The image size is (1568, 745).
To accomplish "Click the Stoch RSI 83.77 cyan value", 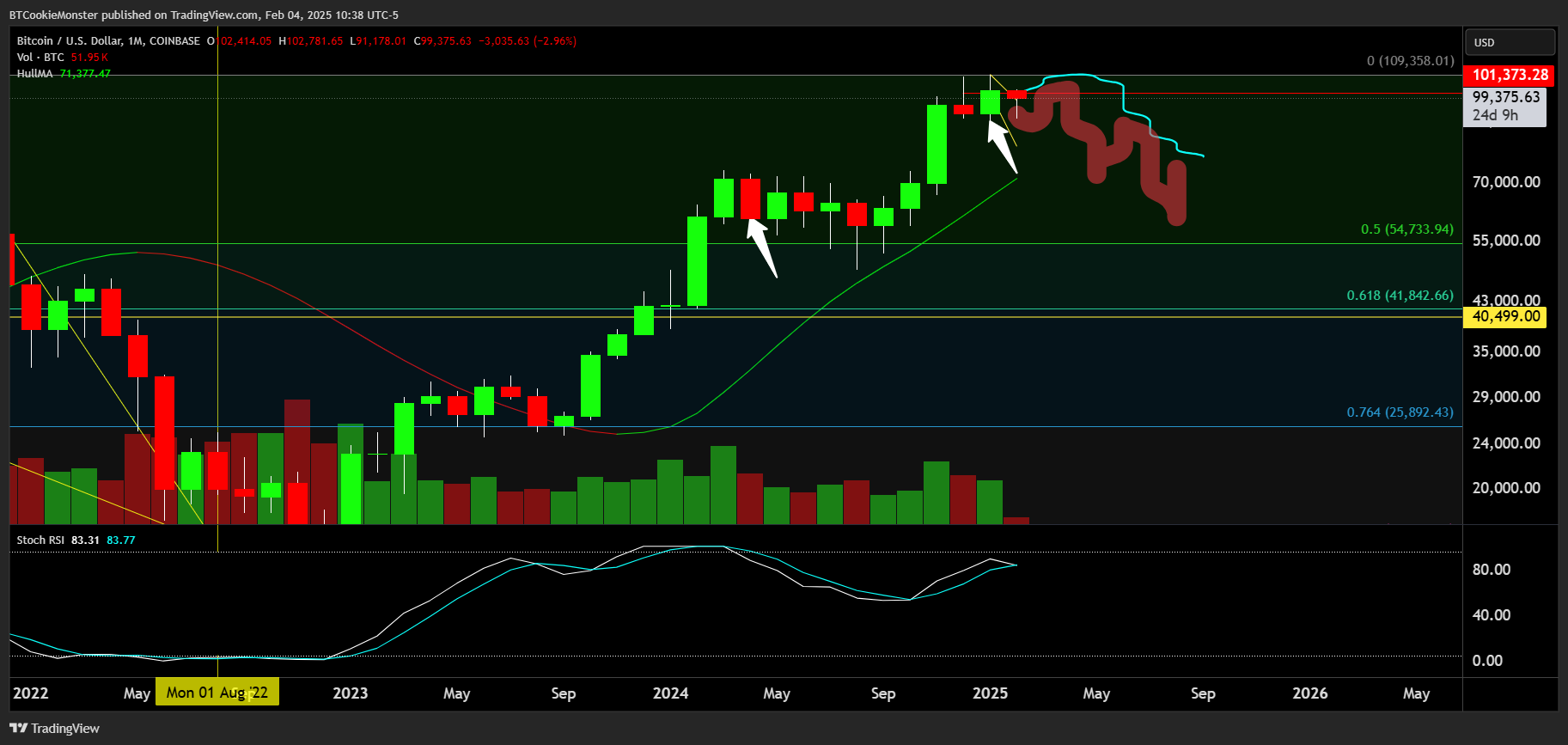I will 121,540.
